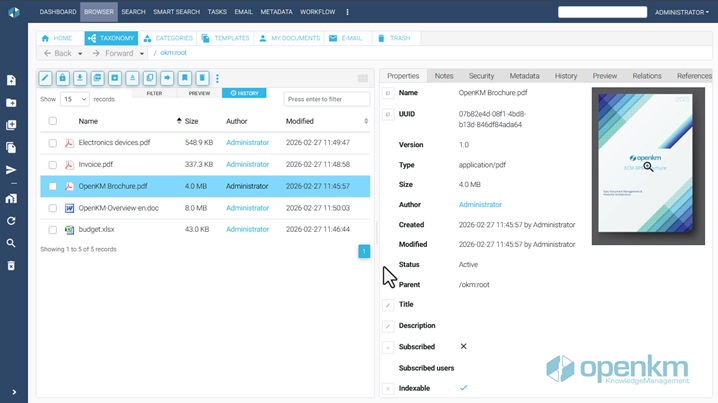Open the Workflow menu in top bar
This screenshot has height=403, width=718.
tap(317, 12)
